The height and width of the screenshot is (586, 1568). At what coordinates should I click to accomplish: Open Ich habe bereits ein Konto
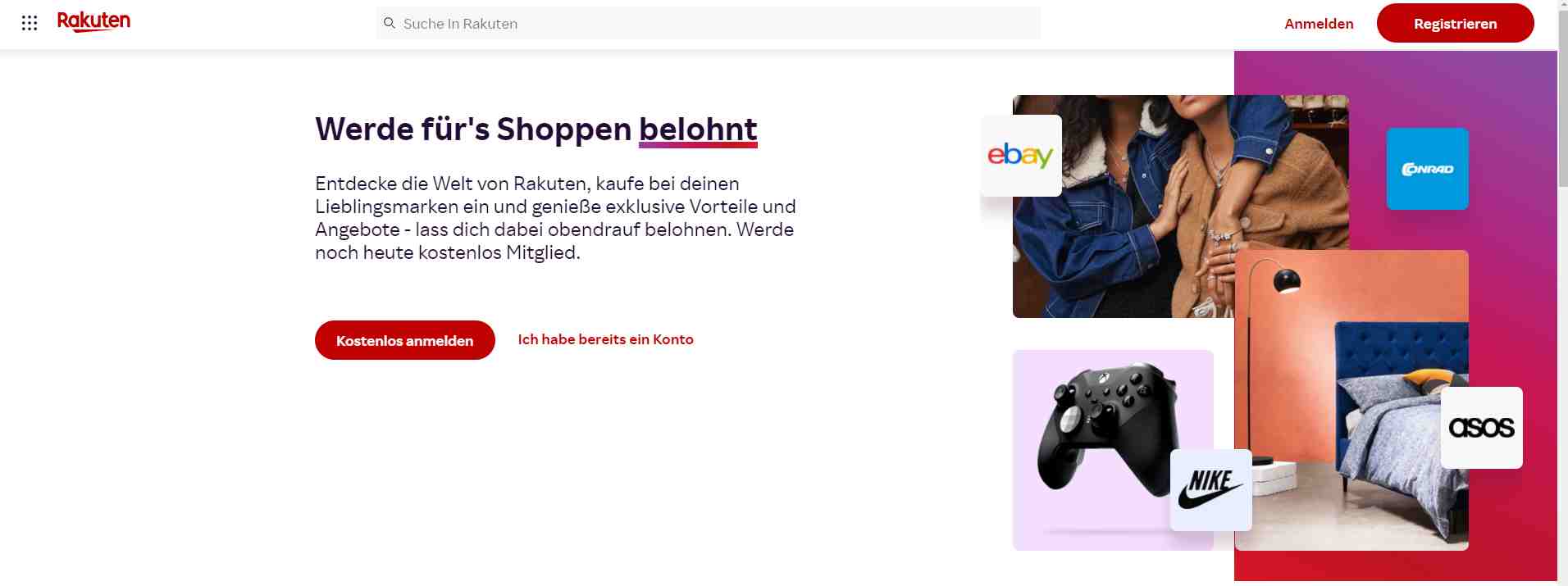[605, 339]
